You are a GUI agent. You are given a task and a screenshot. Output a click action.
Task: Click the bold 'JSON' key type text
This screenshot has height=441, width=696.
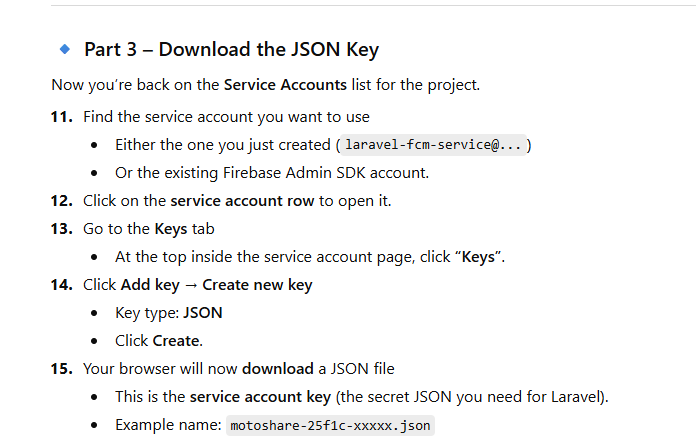point(203,313)
